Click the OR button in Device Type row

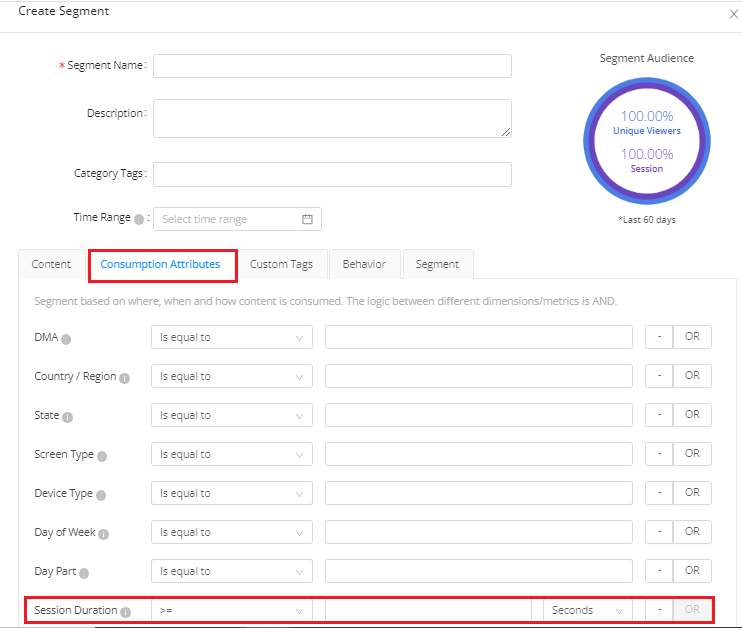692,493
